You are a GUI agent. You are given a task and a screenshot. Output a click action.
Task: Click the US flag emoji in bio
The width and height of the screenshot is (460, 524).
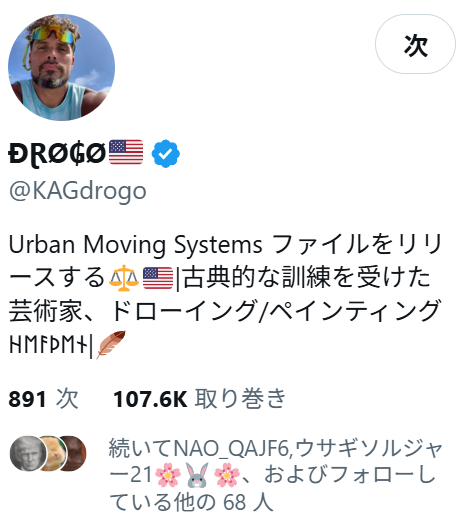click(158, 278)
